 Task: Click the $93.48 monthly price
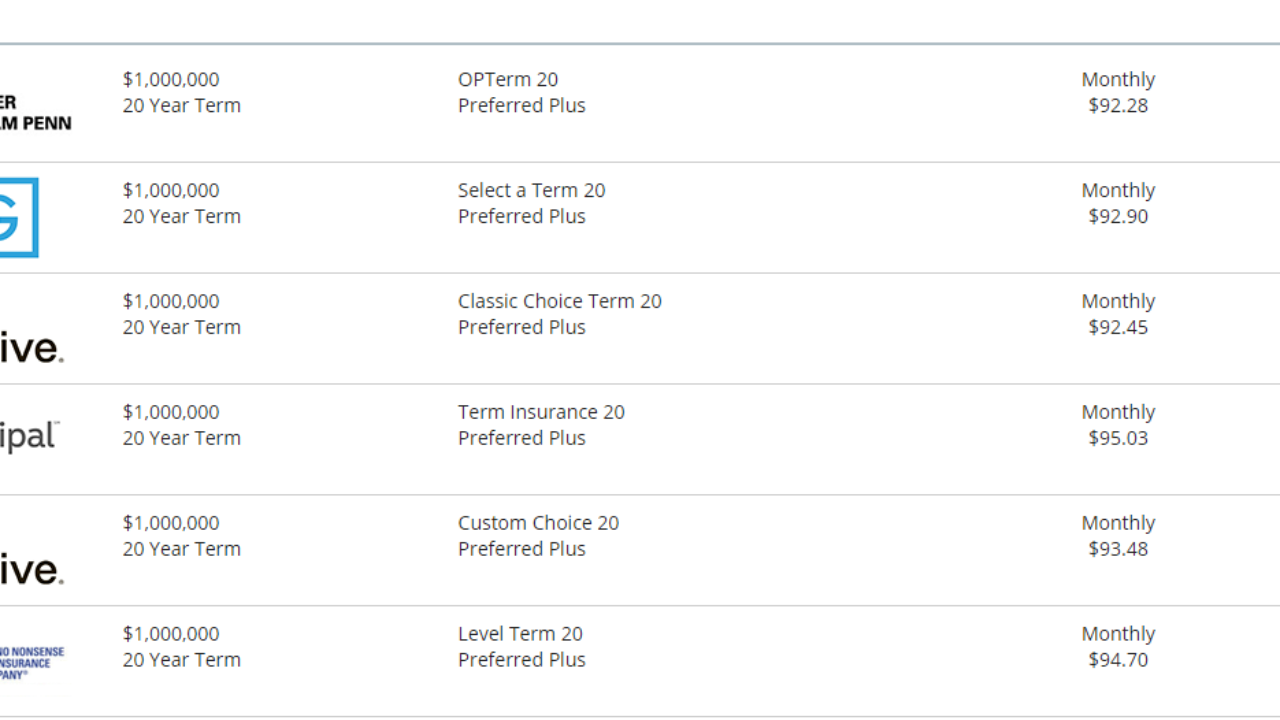[x=1118, y=550]
